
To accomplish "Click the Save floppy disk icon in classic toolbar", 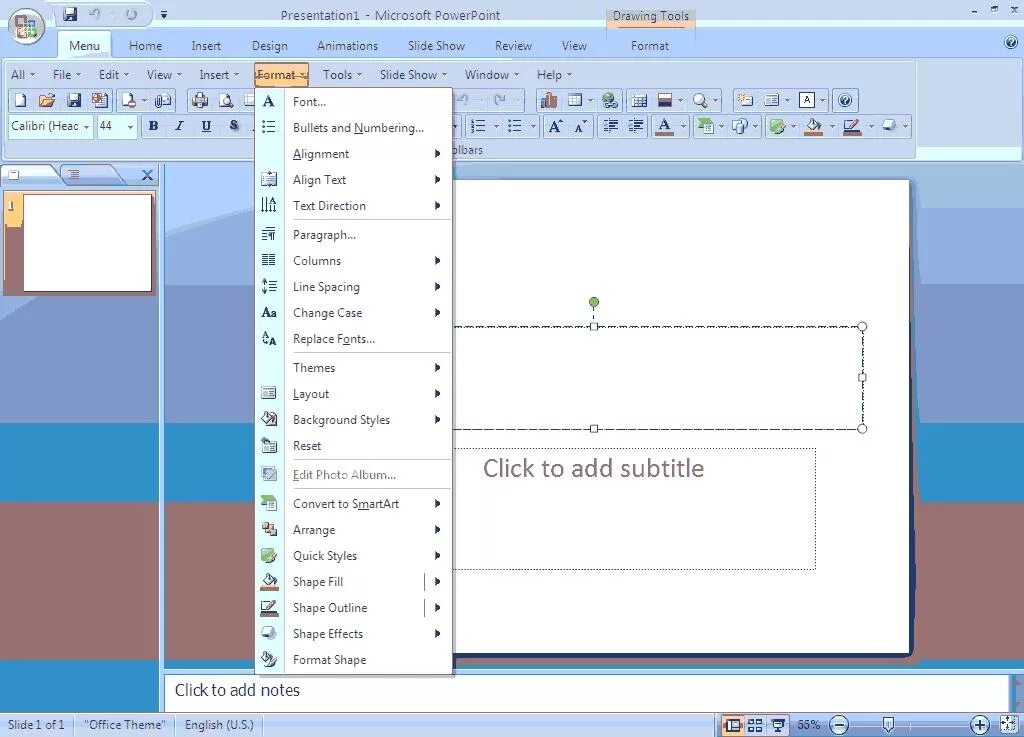I will pos(74,101).
